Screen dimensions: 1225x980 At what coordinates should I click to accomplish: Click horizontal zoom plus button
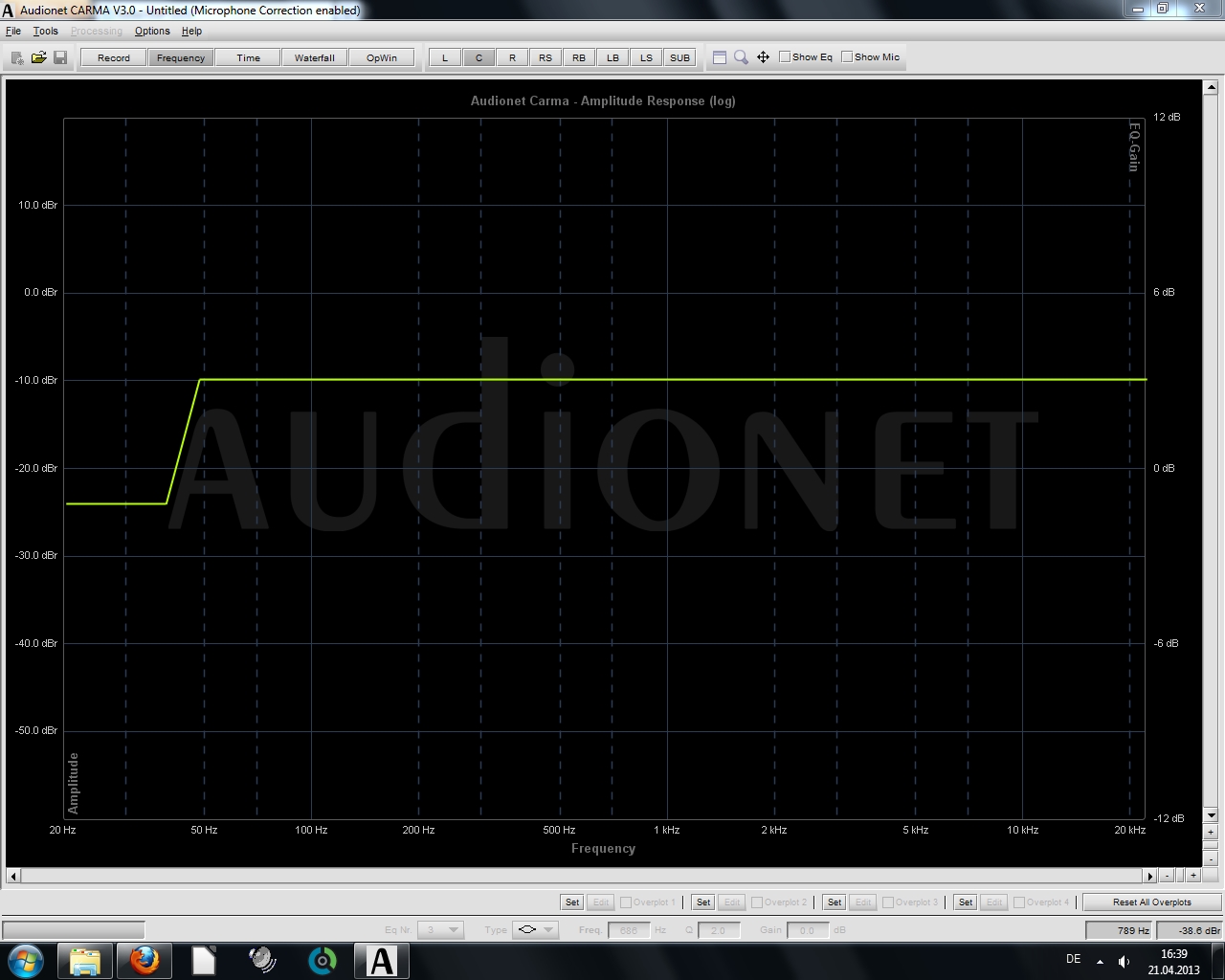[x=1192, y=875]
